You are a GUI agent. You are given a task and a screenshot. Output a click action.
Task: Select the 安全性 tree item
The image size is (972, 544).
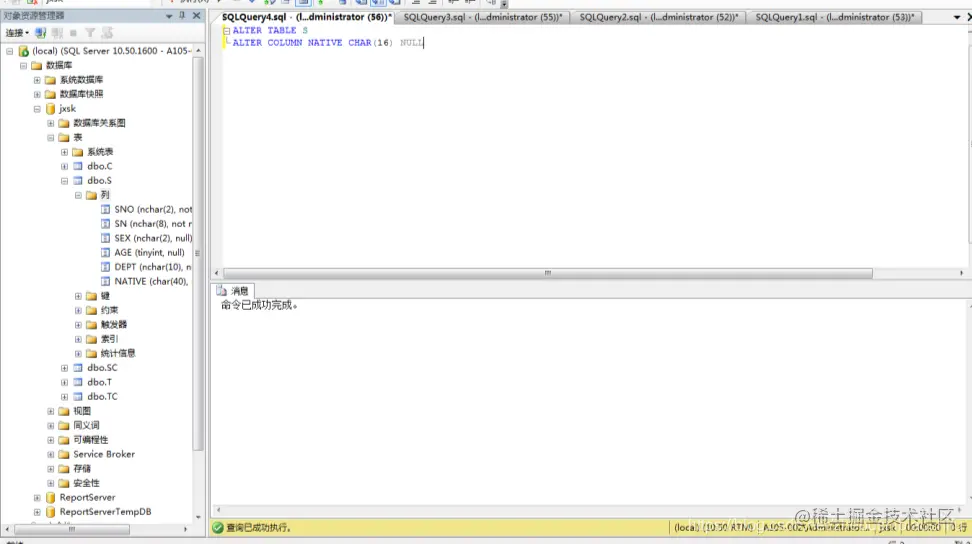86,483
